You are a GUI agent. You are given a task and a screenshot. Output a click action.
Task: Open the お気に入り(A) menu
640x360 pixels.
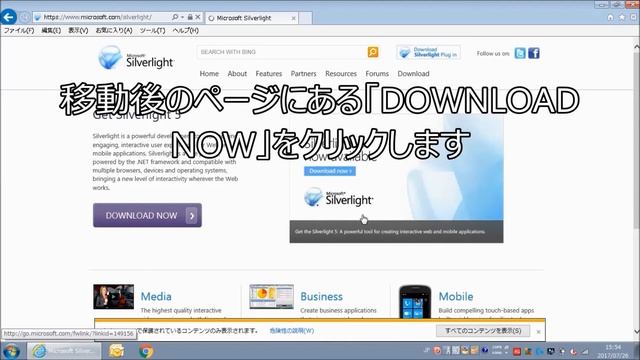pos(114,31)
